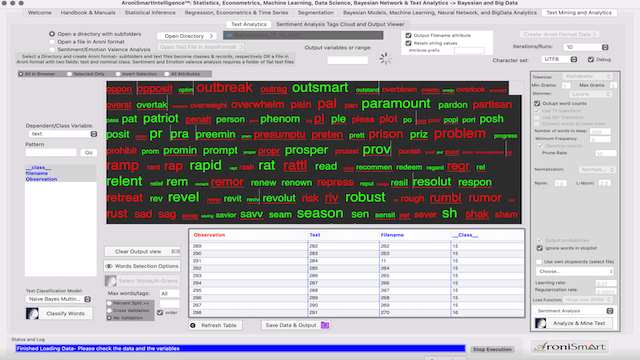The image size is (640, 360).
Task: Click the Clear Output view eraser icon
Action: (176, 251)
